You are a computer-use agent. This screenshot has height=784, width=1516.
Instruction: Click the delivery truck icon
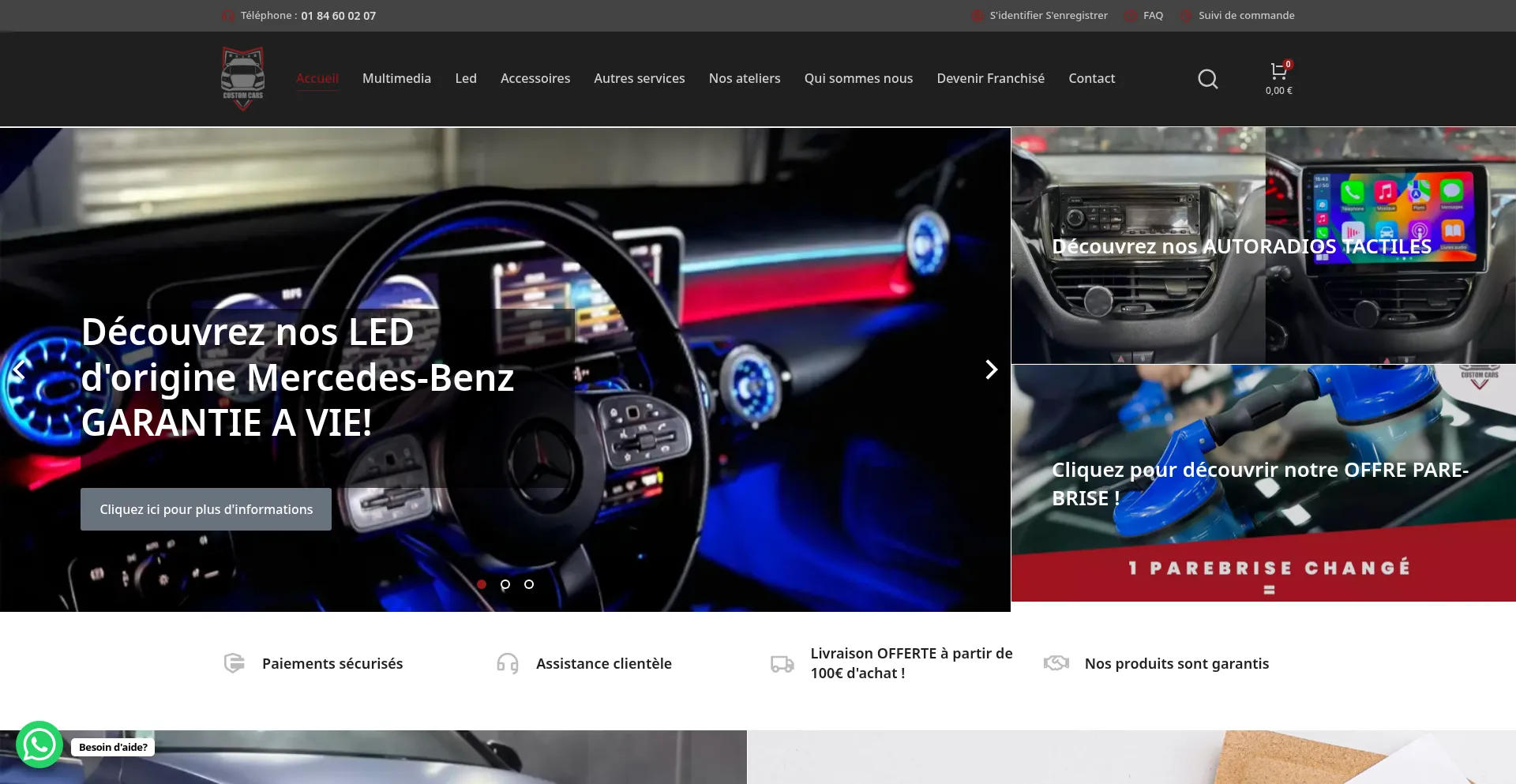(782, 664)
